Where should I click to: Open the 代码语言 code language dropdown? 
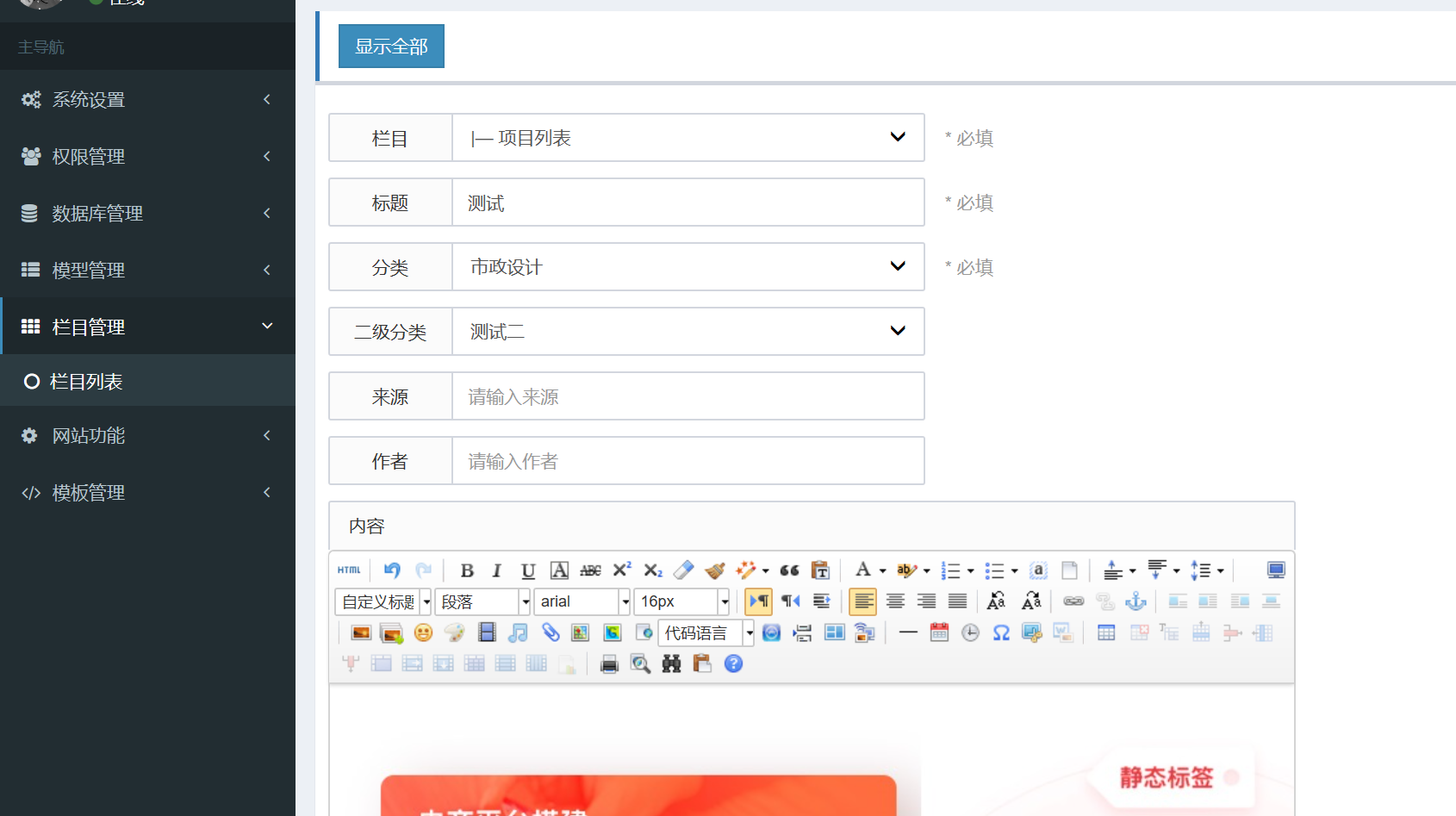706,633
